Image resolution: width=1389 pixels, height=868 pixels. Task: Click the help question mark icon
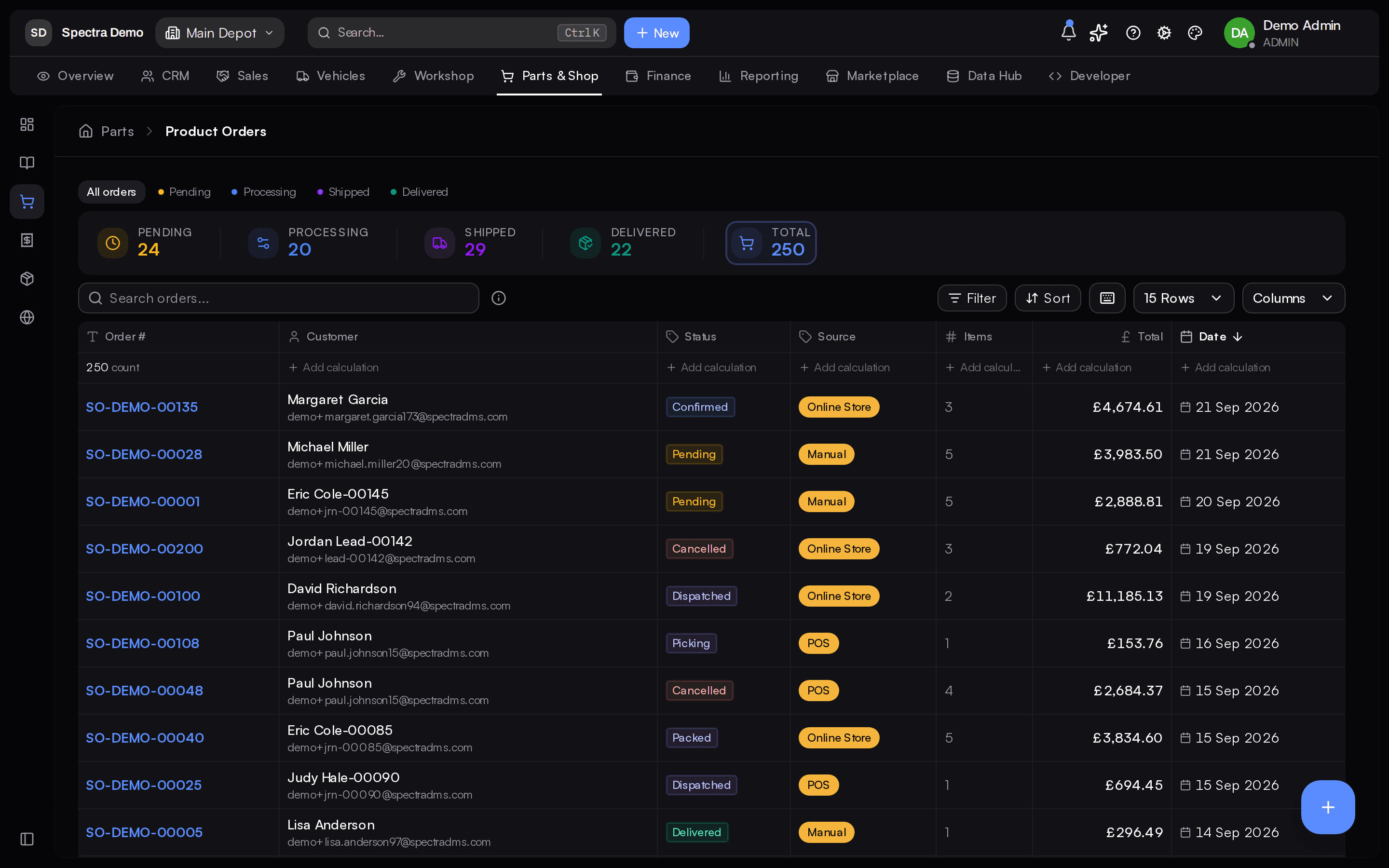click(1133, 33)
